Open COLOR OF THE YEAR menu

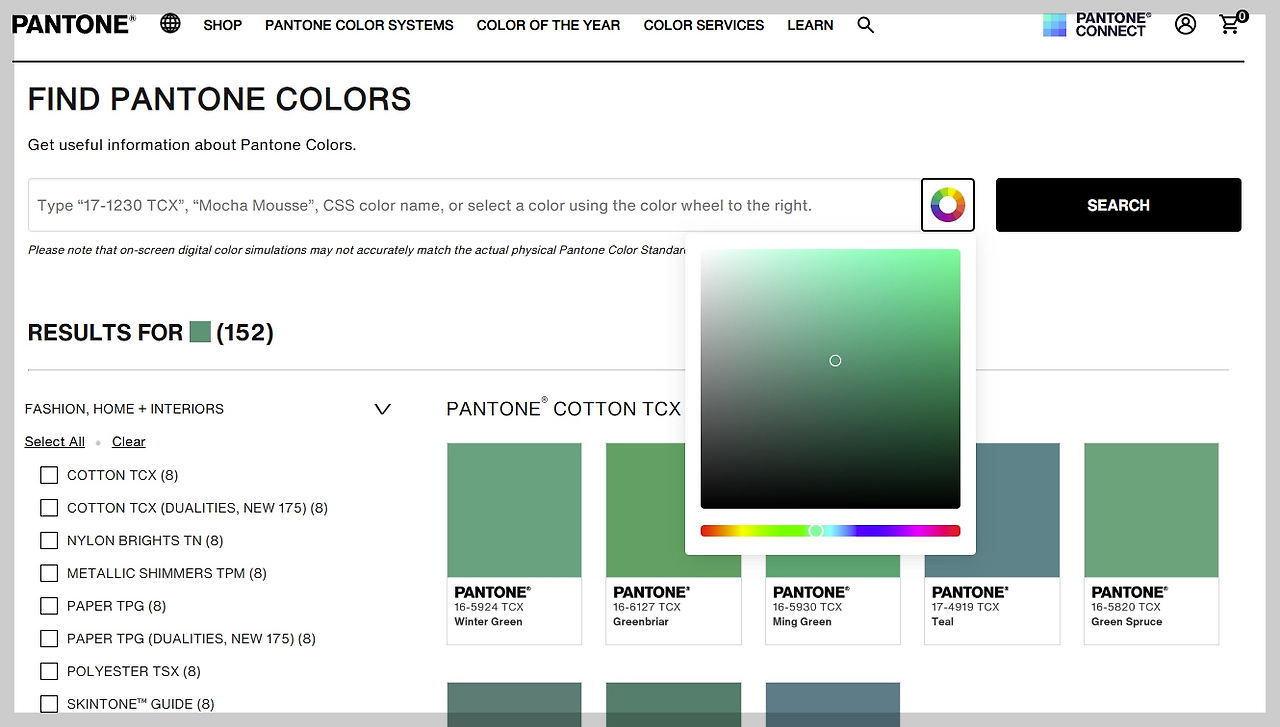[548, 25]
